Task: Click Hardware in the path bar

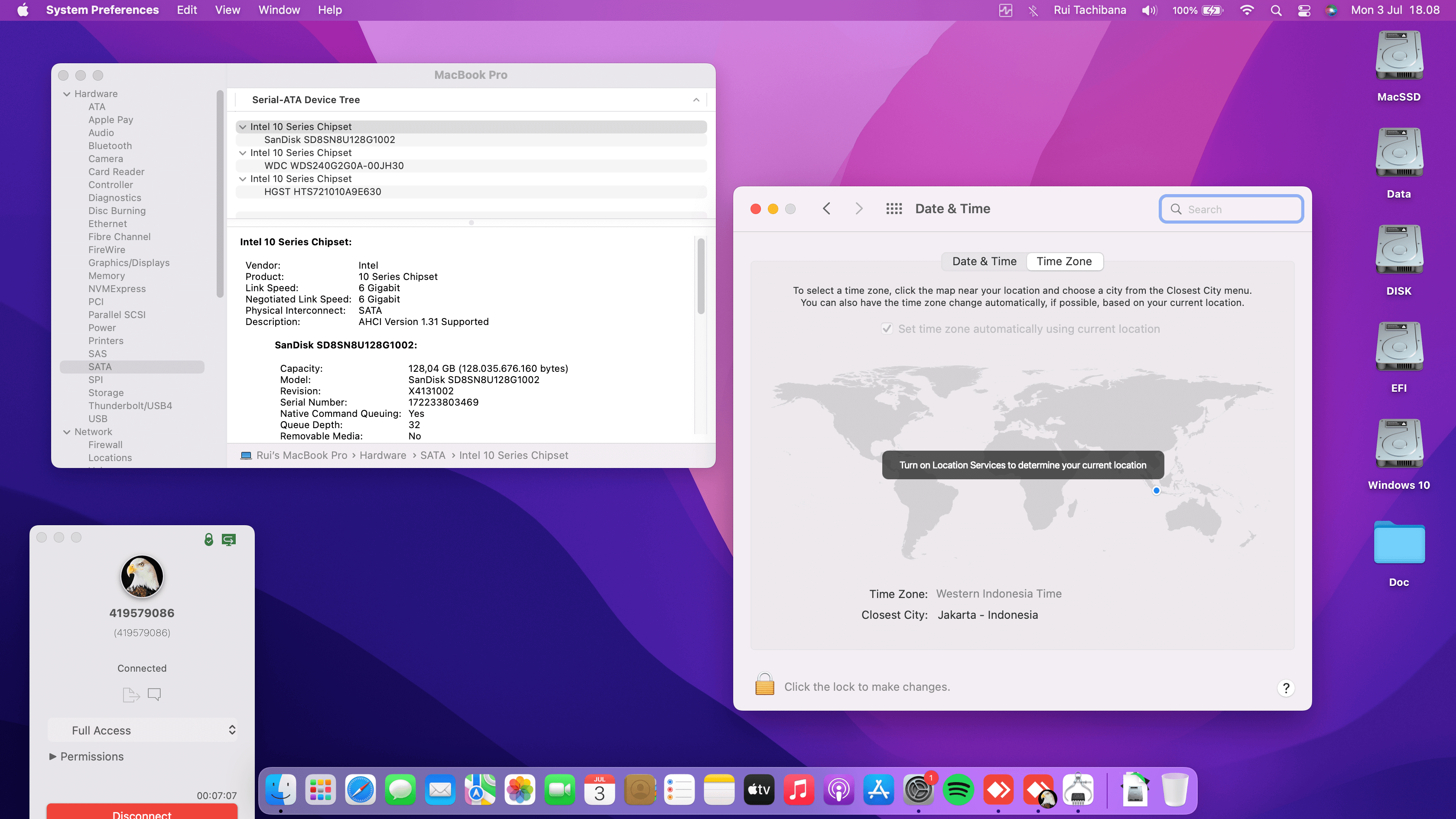Action: point(383,455)
